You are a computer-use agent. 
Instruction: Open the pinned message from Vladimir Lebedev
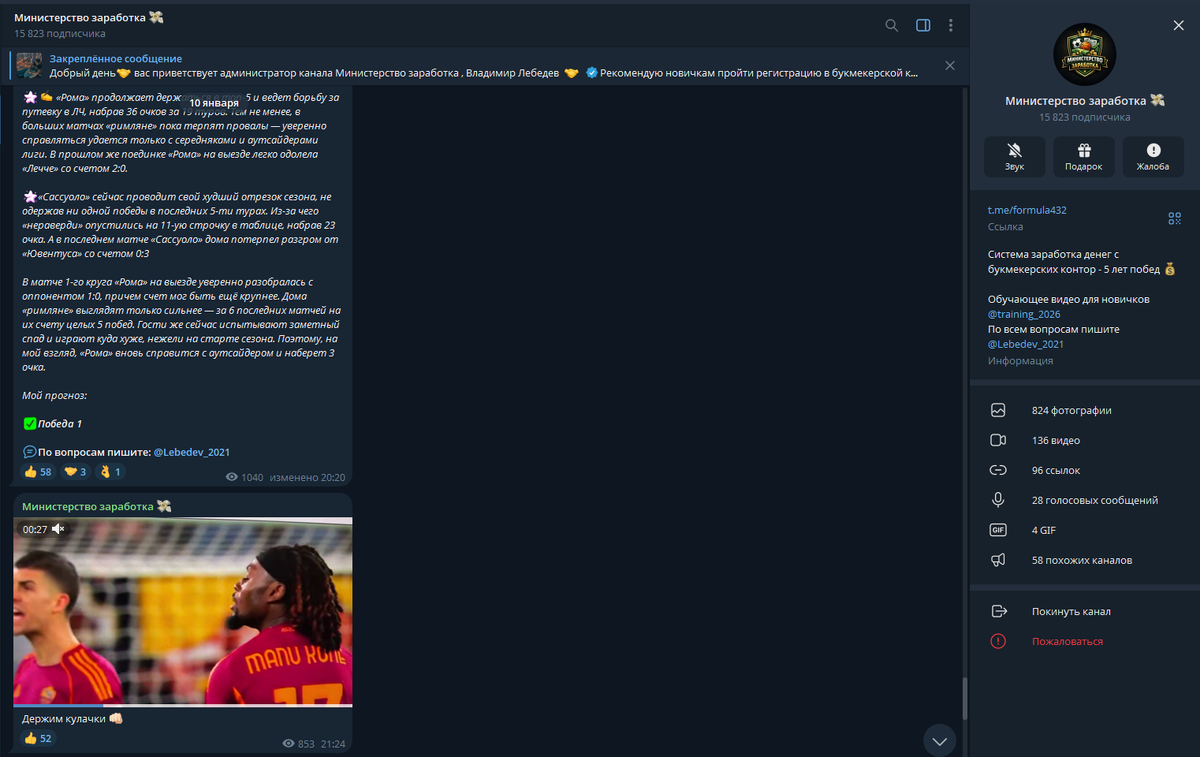484,66
